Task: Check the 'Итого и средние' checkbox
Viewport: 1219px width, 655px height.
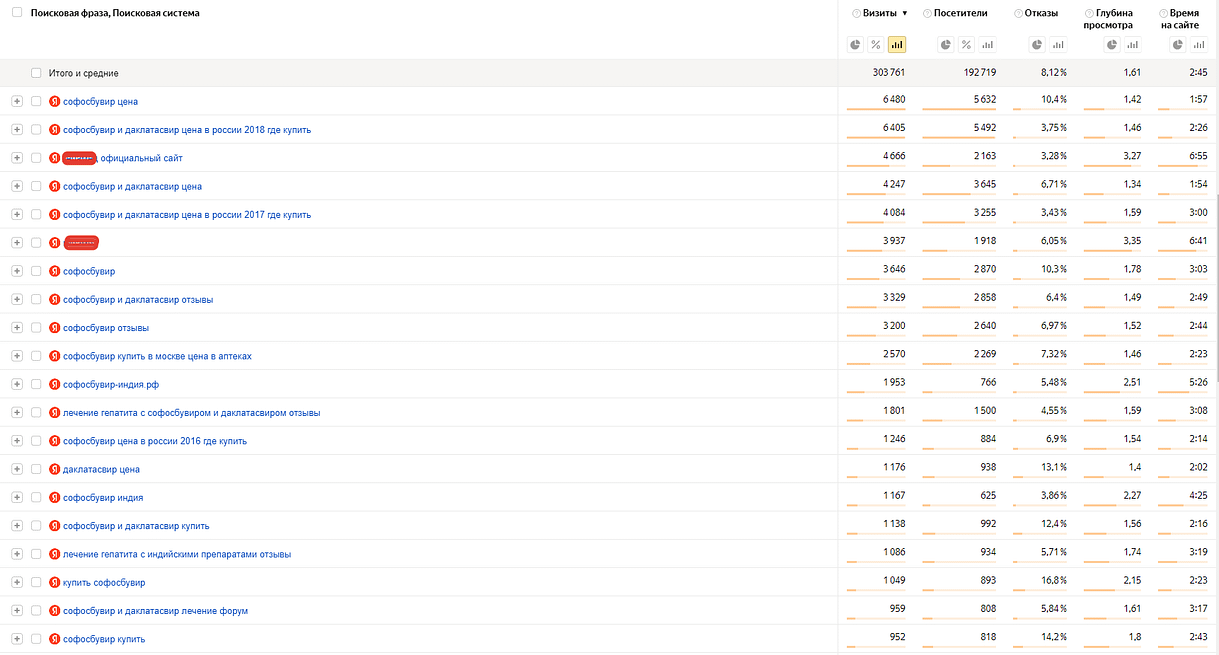Action: [36, 73]
